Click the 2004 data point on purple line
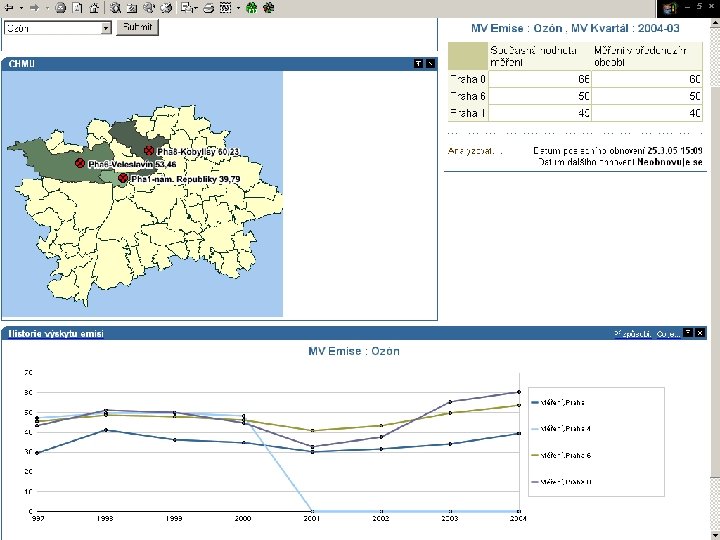This screenshot has height=540, width=720. pyautogui.click(x=519, y=392)
